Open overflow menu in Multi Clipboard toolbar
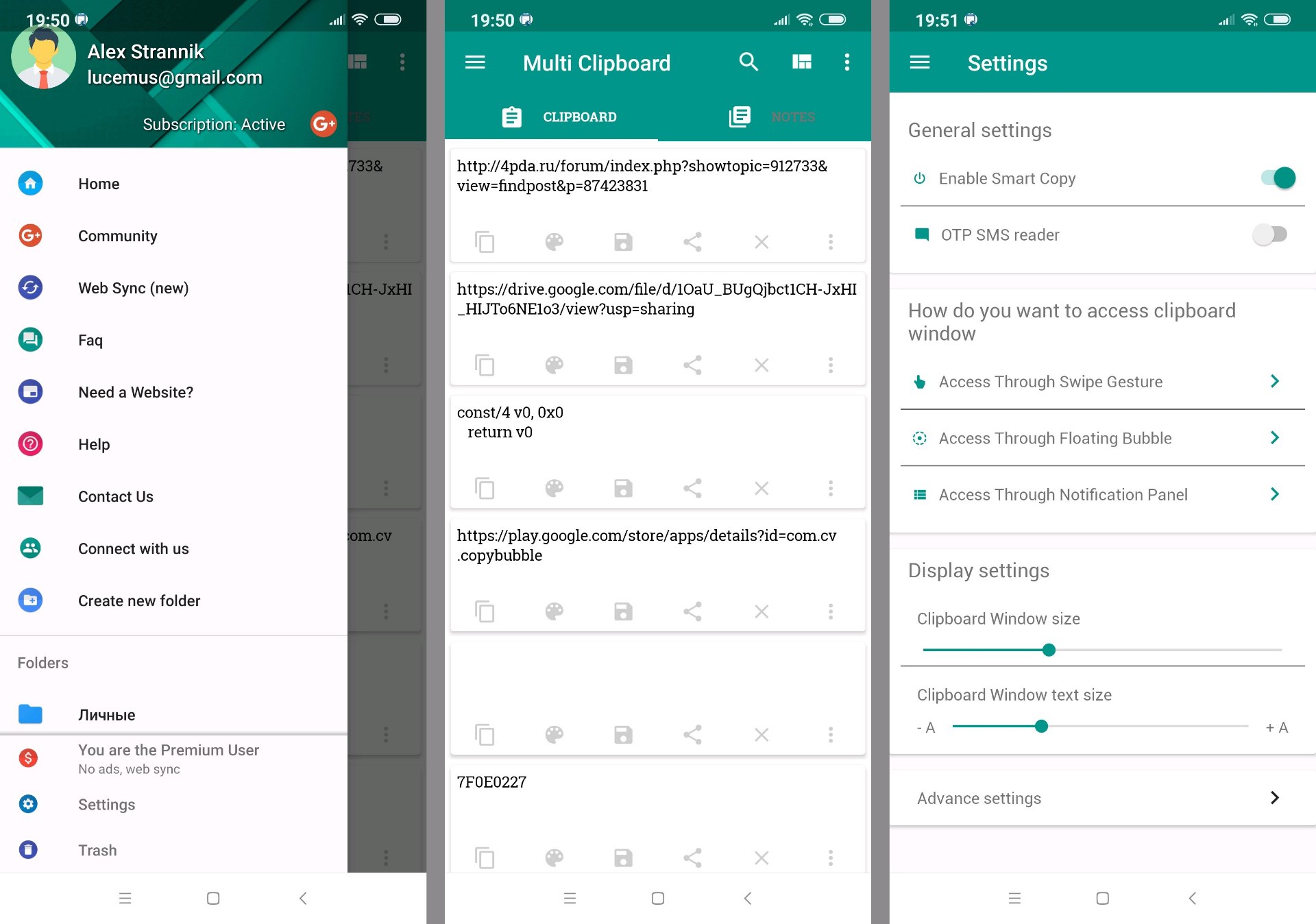 tap(847, 62)
